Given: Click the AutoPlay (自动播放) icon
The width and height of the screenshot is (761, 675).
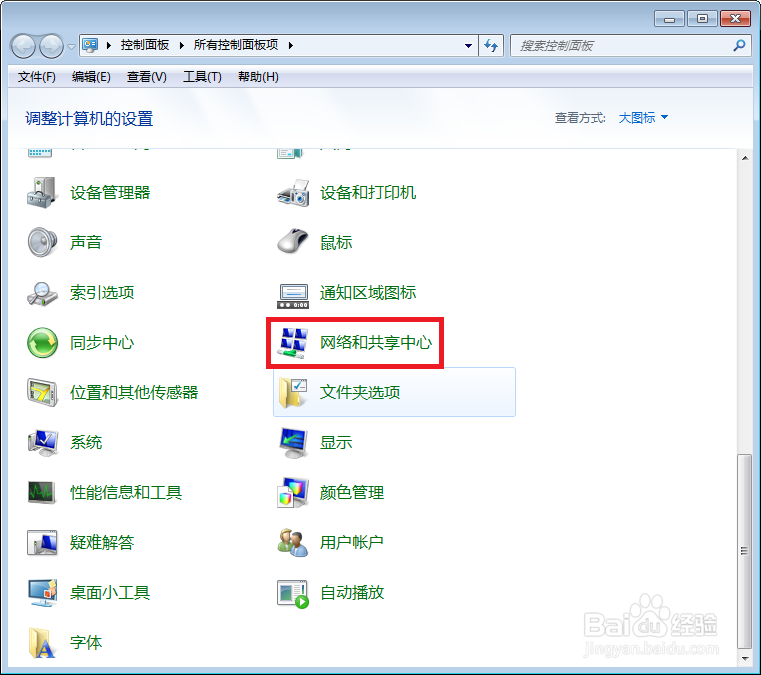Looking at the screenshot, I should (x=293, y=594).
